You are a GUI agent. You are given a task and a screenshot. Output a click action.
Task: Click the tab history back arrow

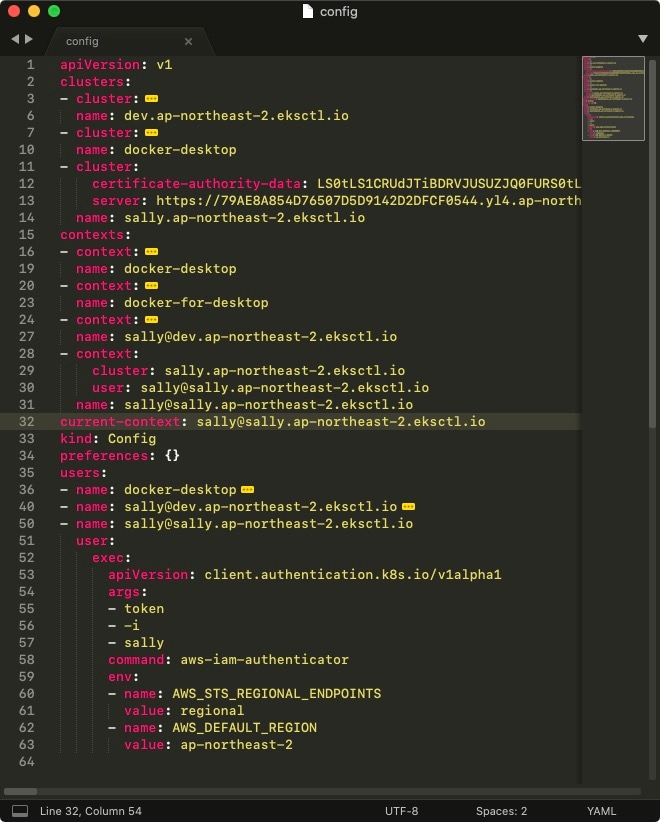pyautogui.click(x=15, y=39)
